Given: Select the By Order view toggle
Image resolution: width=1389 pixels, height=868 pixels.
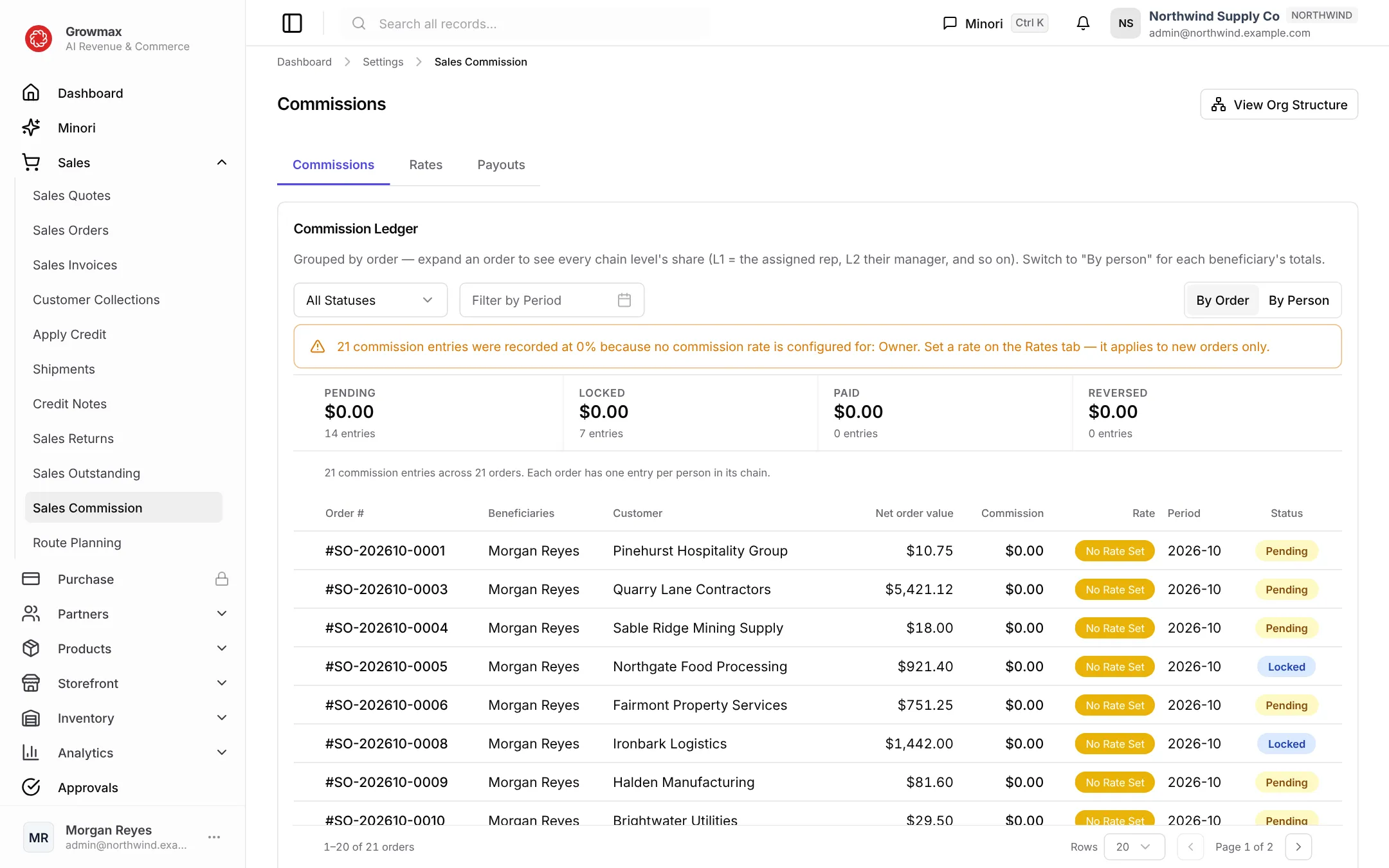Looking at the screenshot, I should [x=1222, y=300].
